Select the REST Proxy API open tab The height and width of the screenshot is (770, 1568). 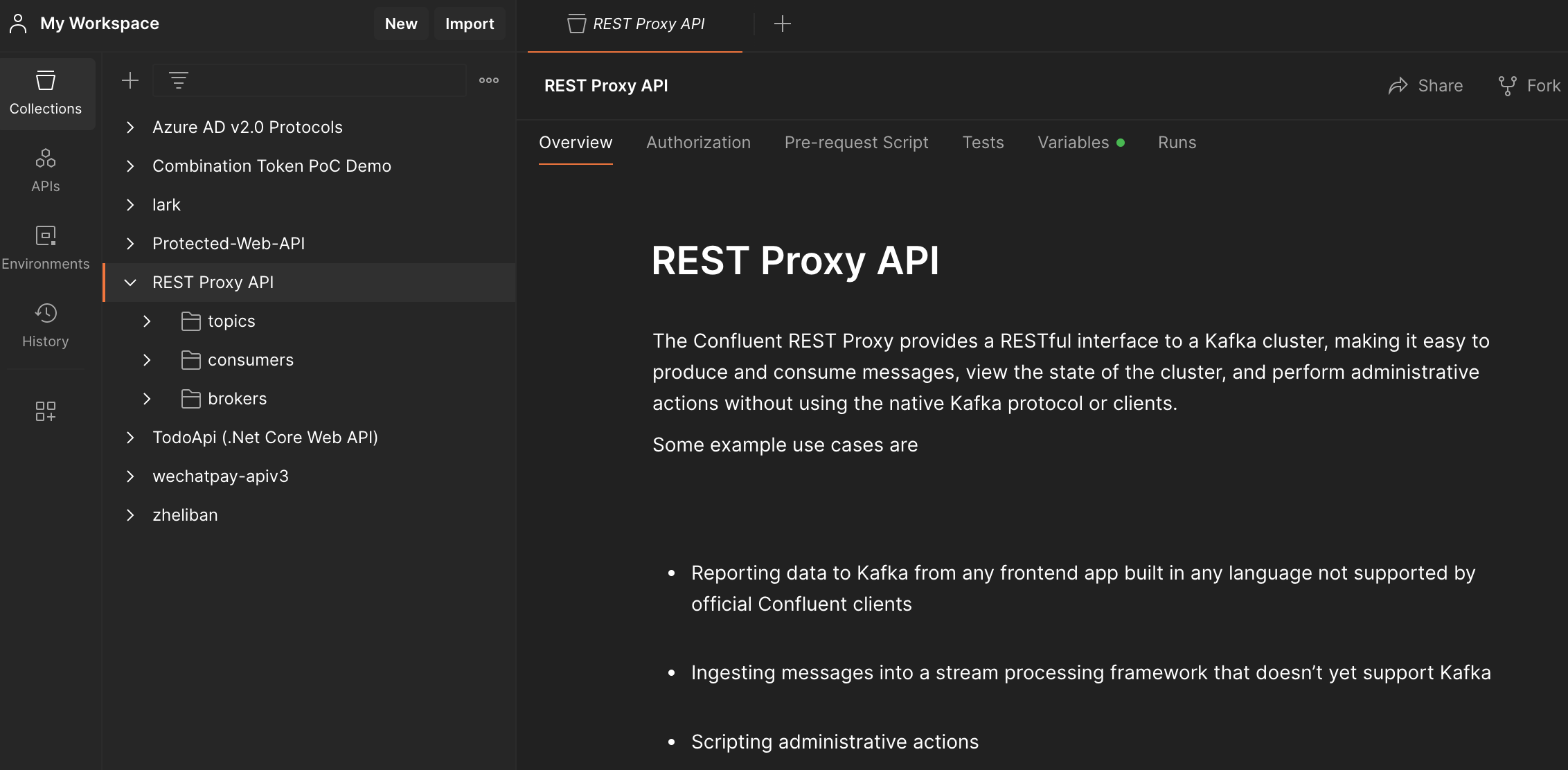635,25
